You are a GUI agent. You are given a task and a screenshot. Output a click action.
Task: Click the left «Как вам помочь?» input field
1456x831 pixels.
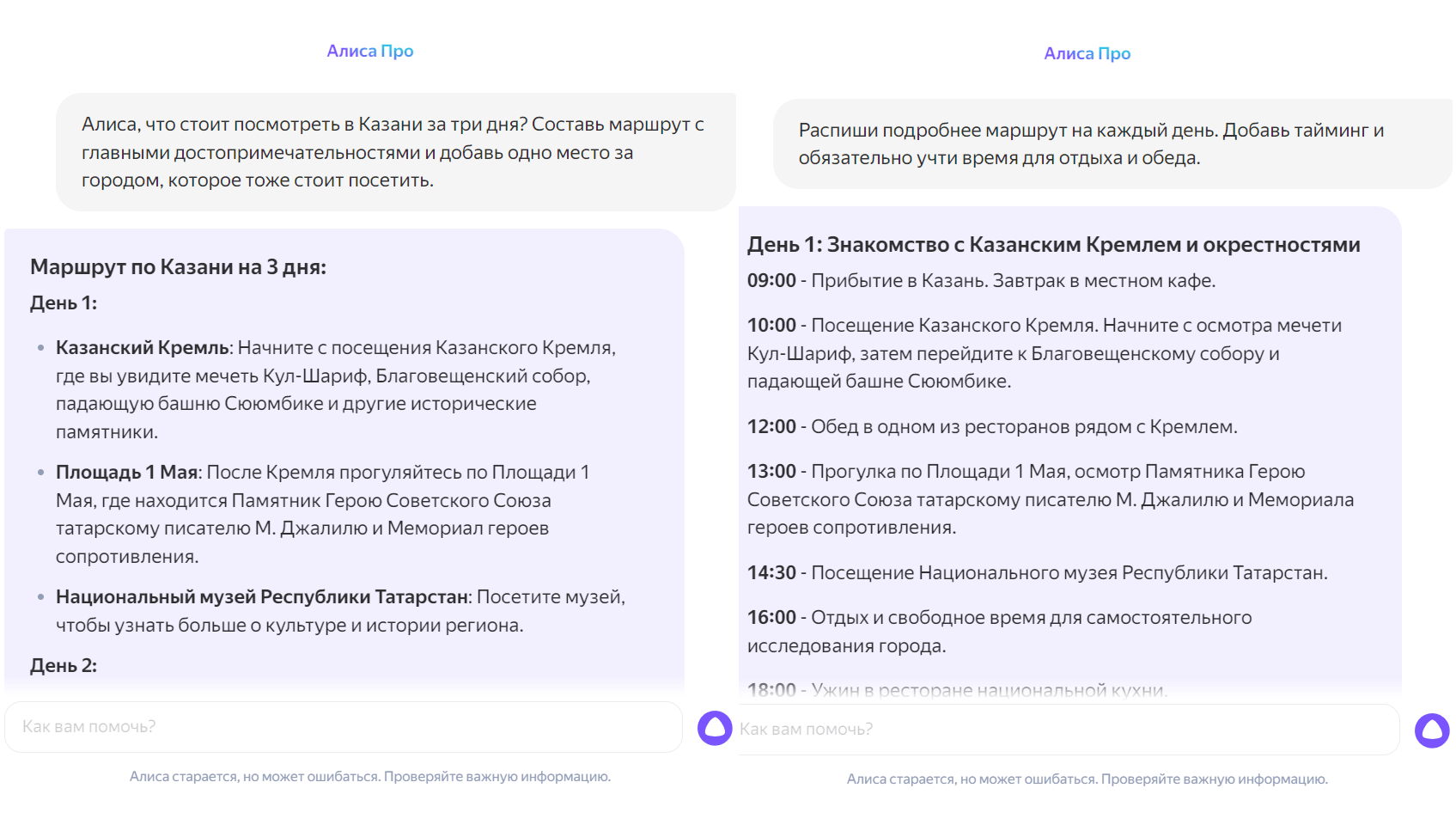coord(344,727)
